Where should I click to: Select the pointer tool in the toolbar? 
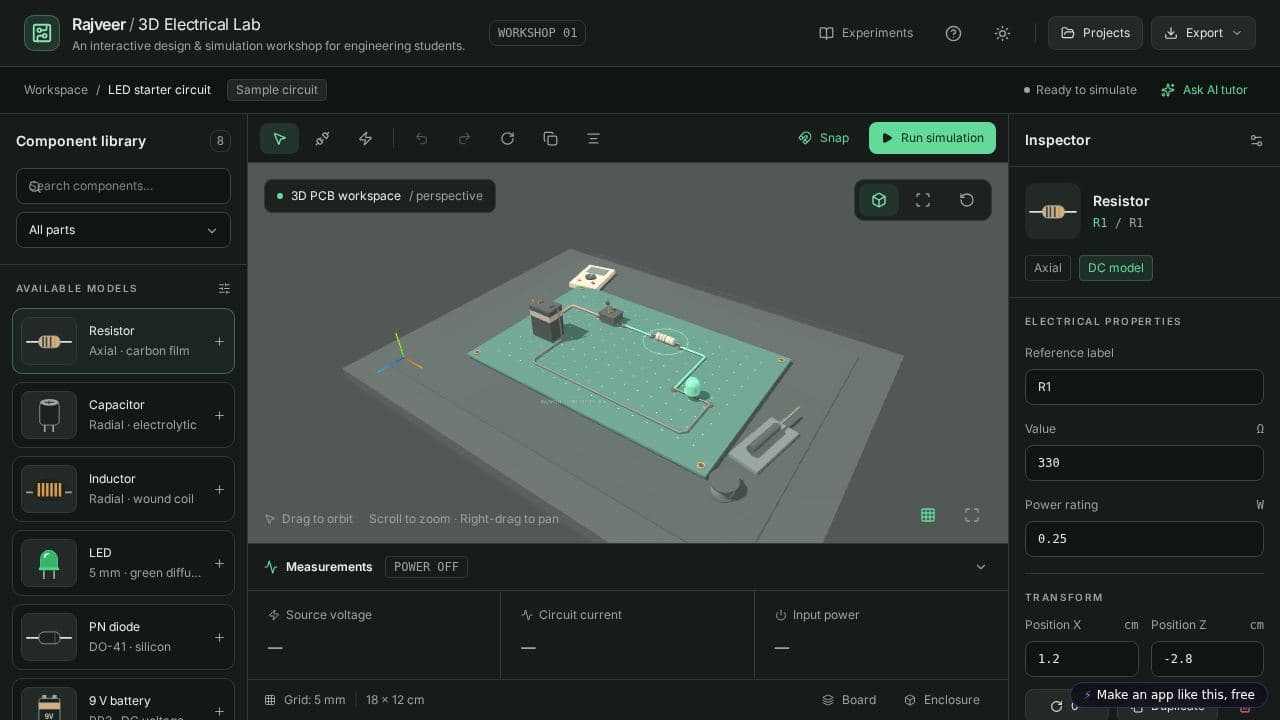279,138
